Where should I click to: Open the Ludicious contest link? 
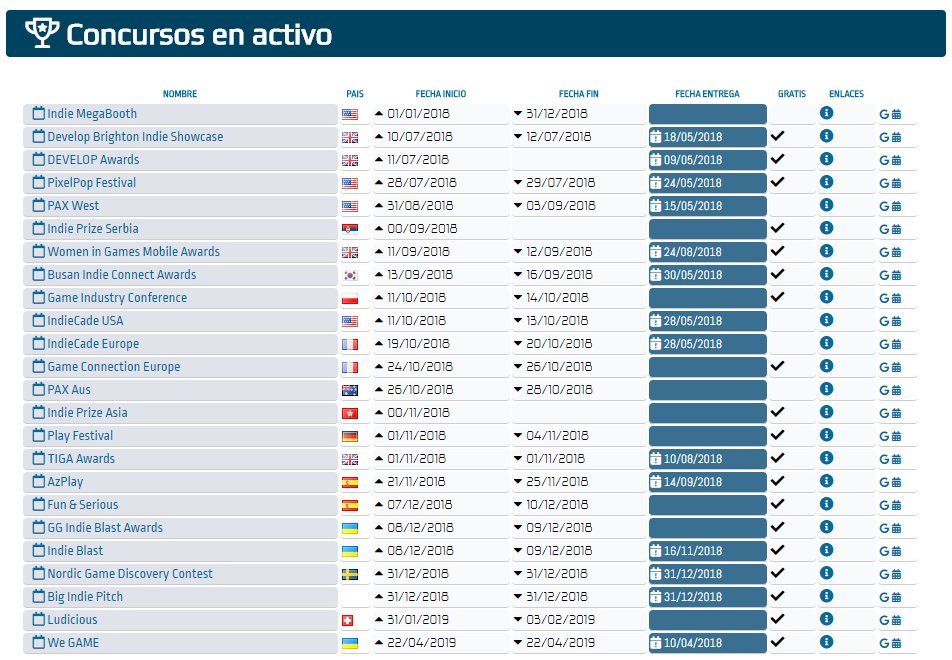tap(72, 619)
